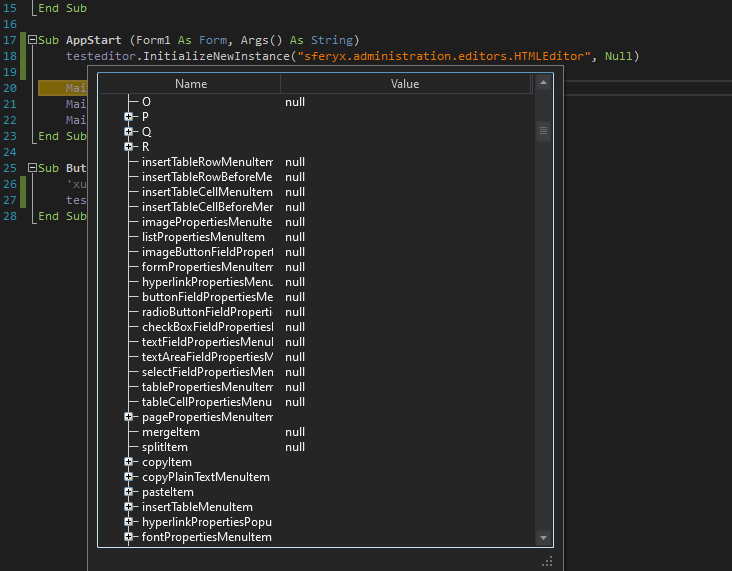
Task: Click the AppStart sub name on line 17
Action: pyautogui.click(x=93, y=40)
